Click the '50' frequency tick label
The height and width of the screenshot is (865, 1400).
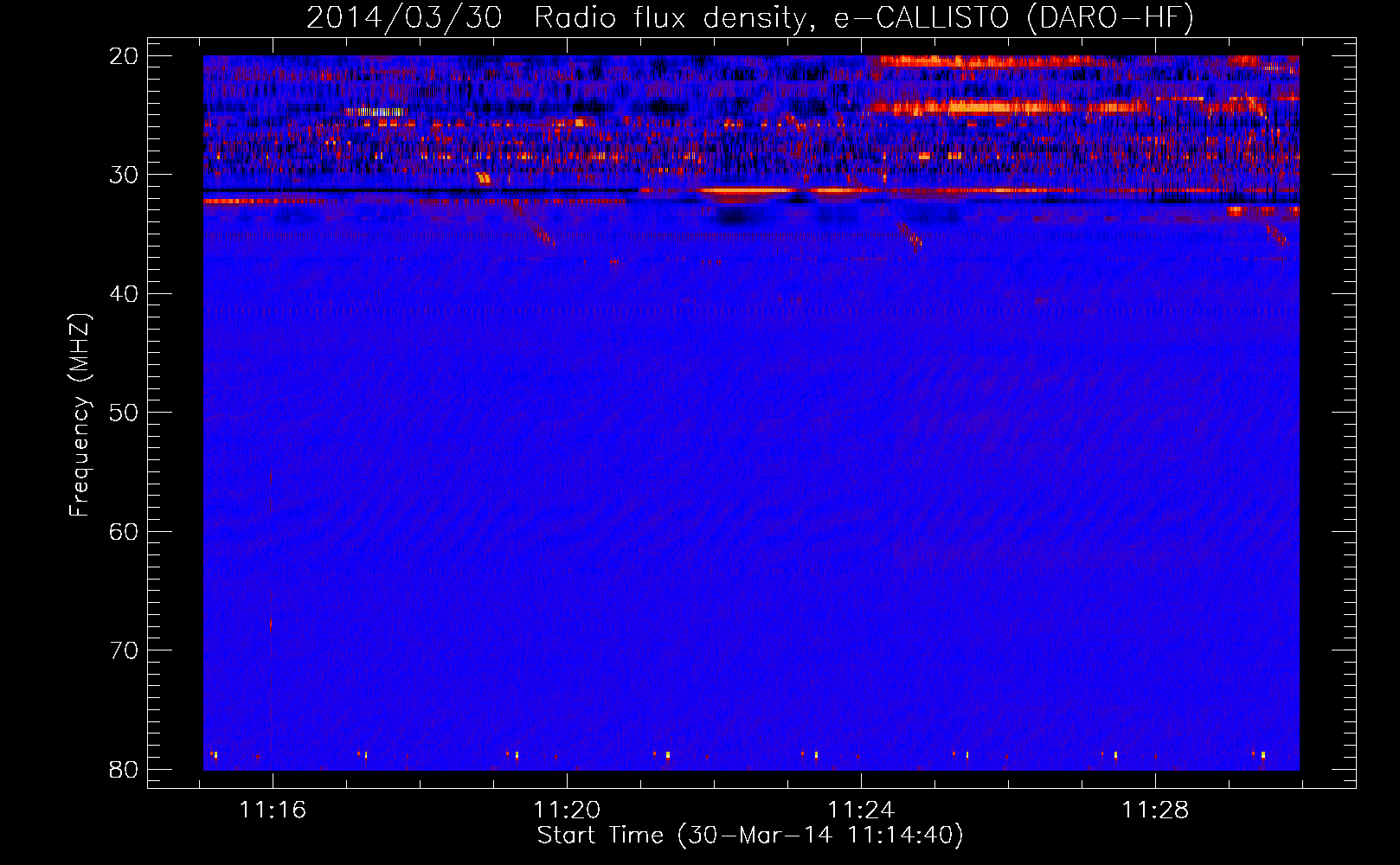point(124,413)
